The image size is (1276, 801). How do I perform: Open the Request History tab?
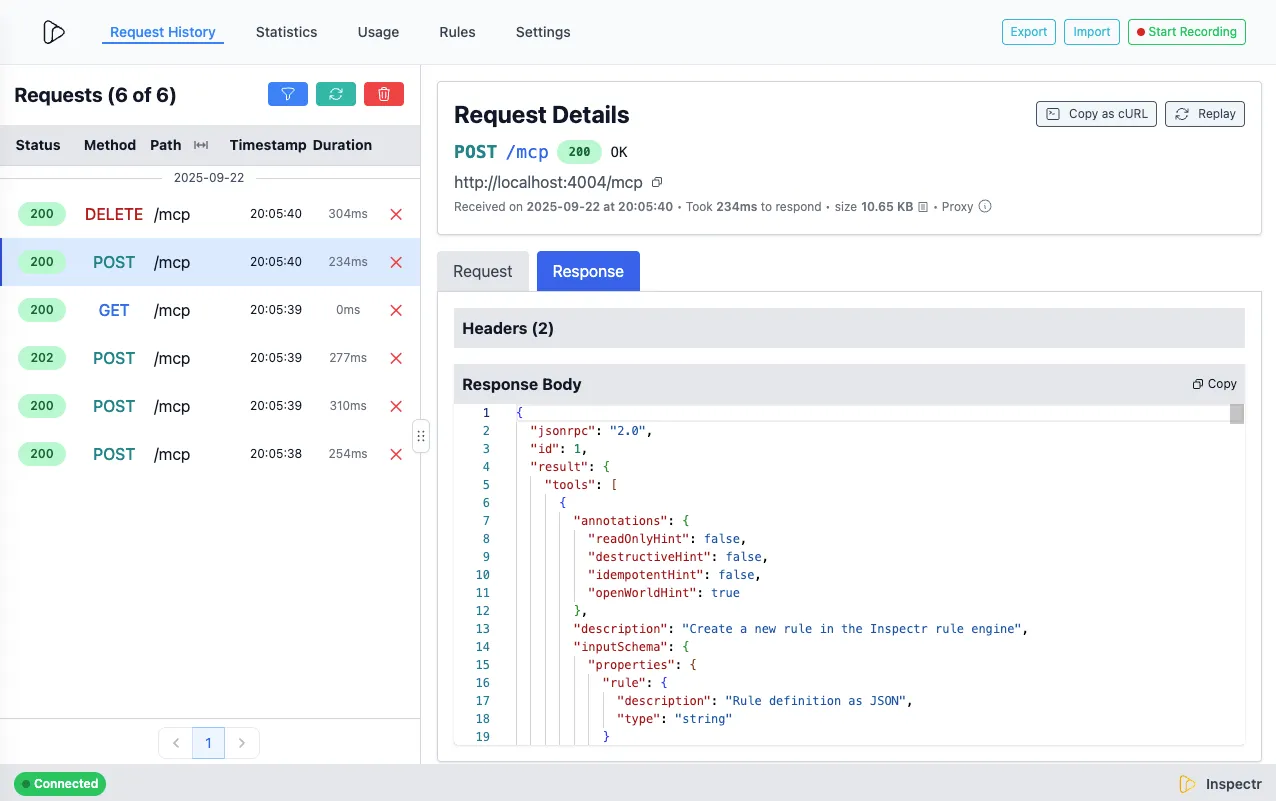coord(163,32)
